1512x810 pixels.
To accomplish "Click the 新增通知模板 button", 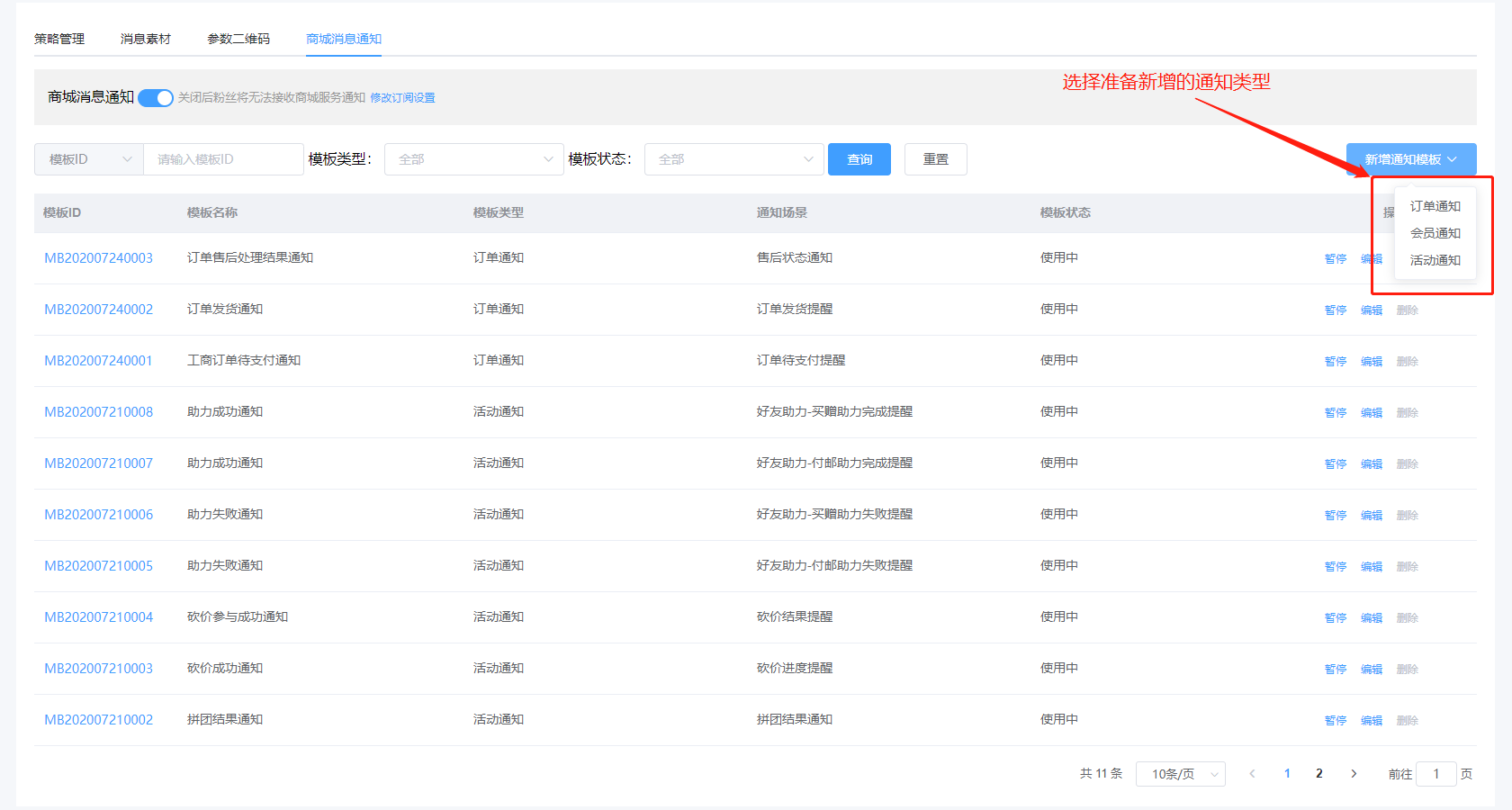I will pos(1410,159).
